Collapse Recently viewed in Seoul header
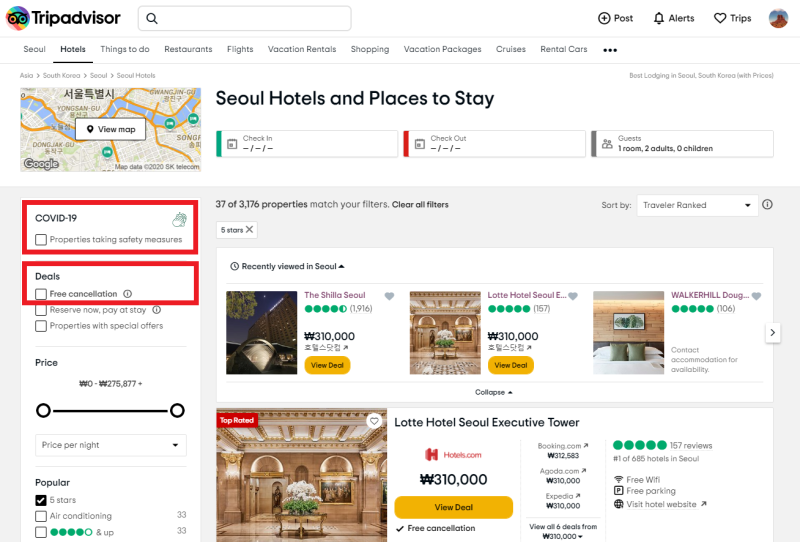Viewport: 800px width, 542px height. coord(288,266)
